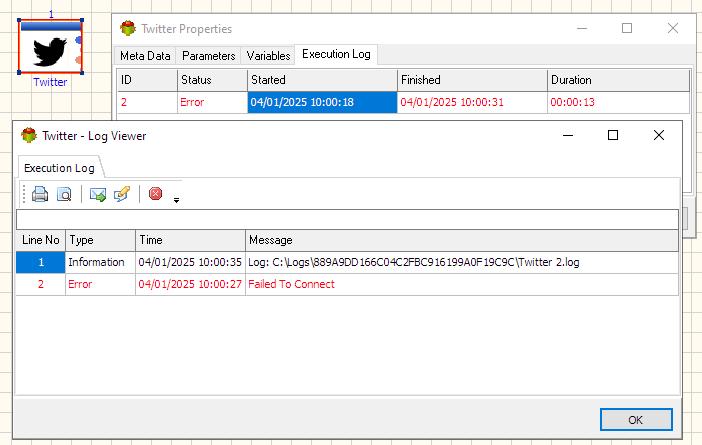Click the Twitter Properties title bar app icon
This screenshot has width=702, height=445.
(128, 28)
